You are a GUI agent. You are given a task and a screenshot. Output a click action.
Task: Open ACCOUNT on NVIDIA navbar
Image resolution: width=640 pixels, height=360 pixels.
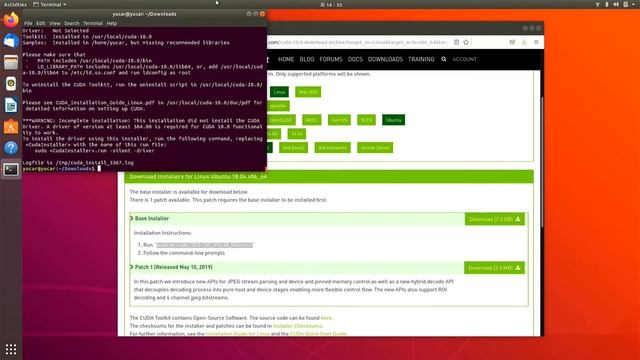464,59
